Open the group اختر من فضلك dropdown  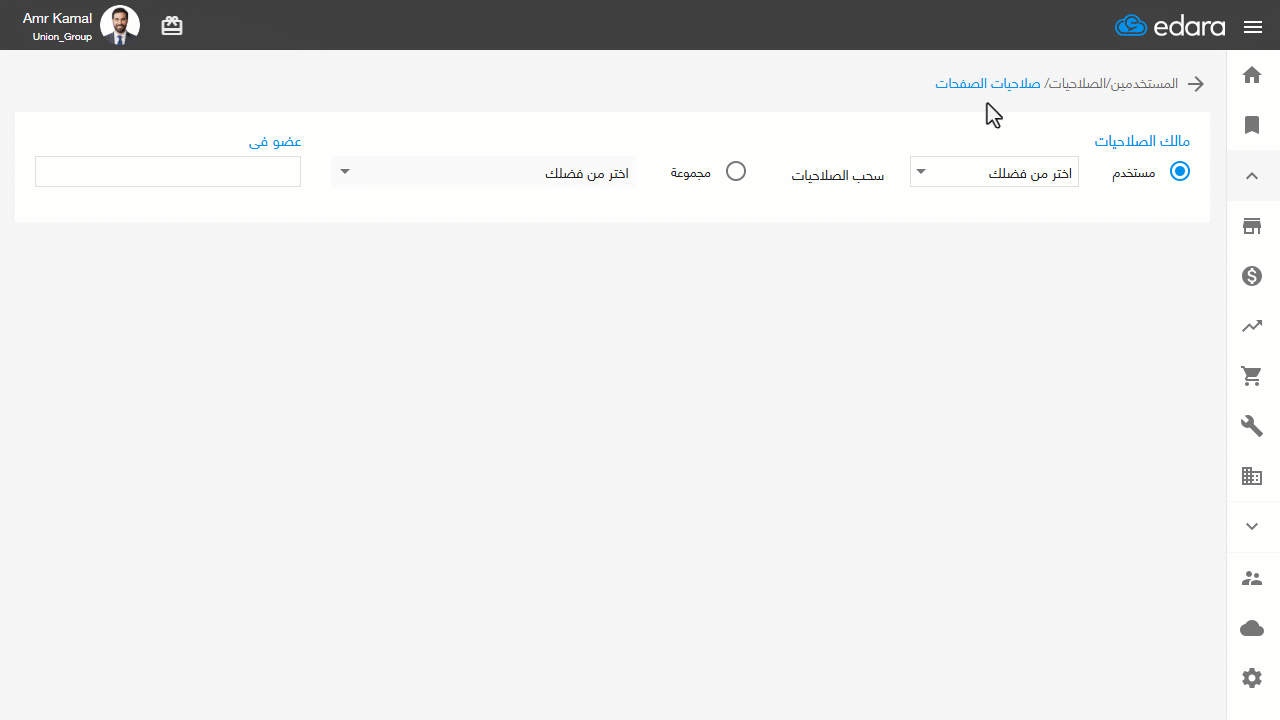tap(483, 172)
